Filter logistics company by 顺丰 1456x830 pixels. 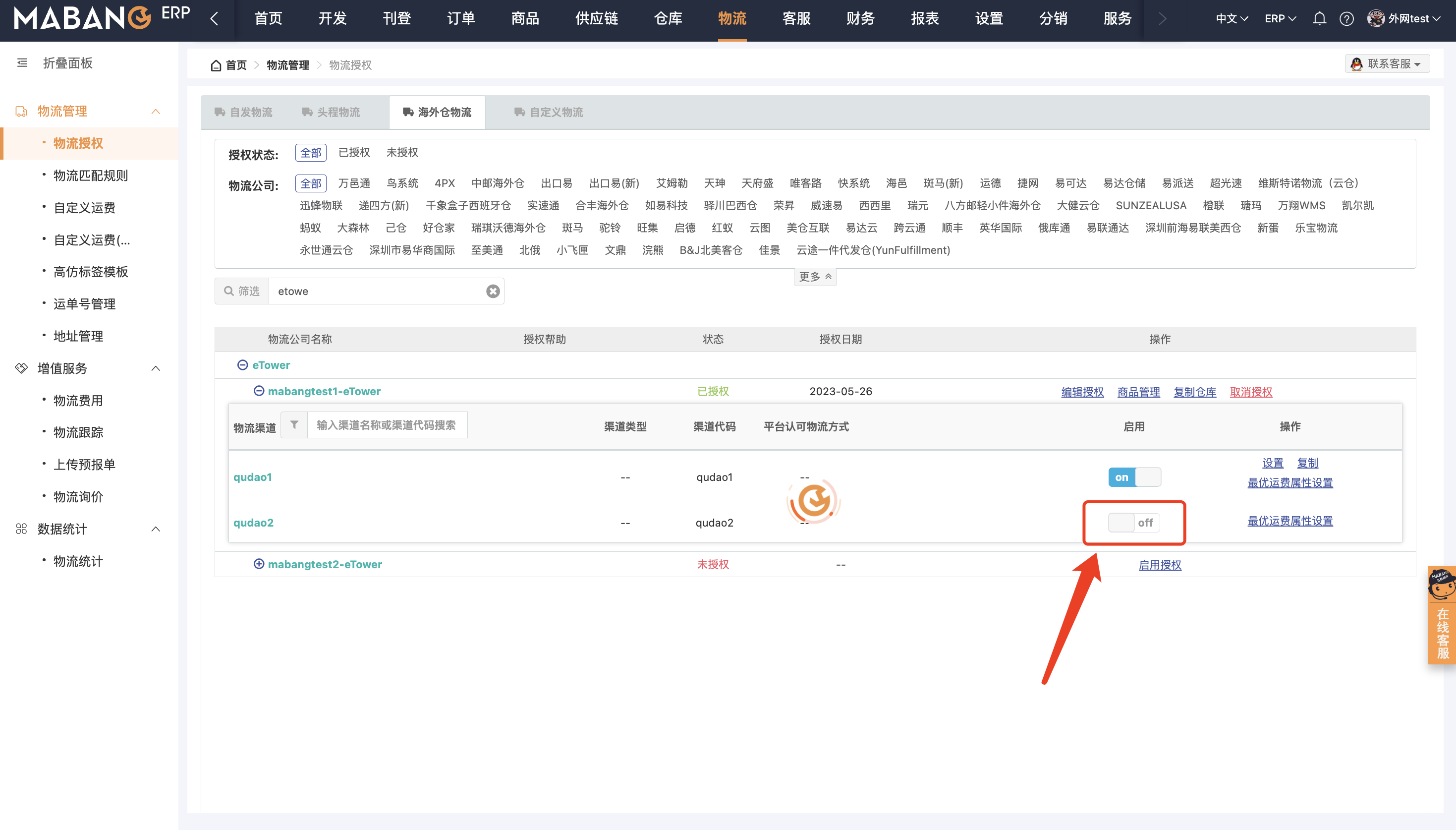952,228
